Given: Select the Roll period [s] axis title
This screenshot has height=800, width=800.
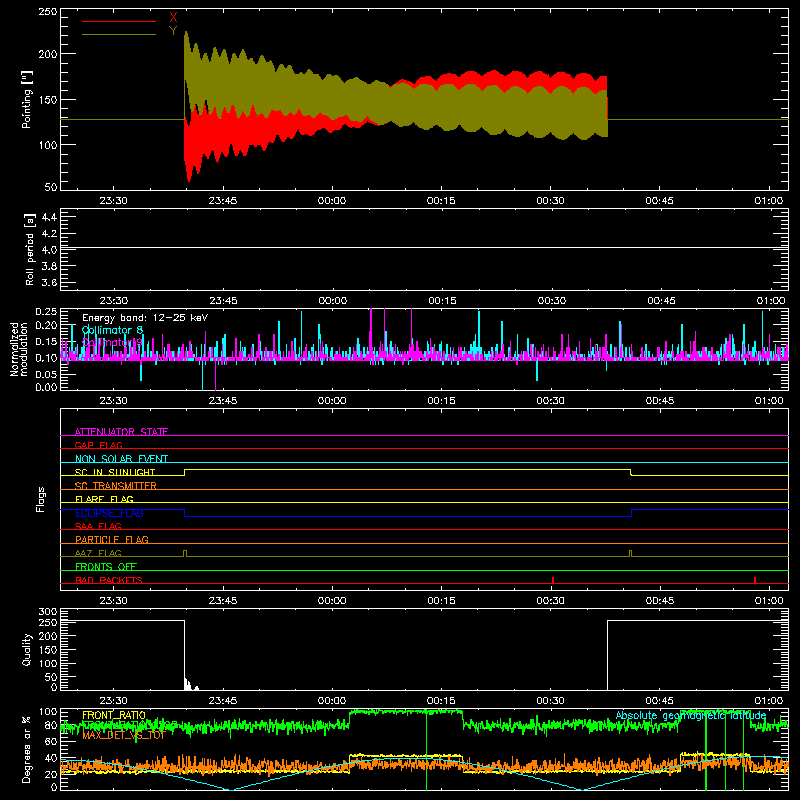Looking at the screenshot, I should (29, 249).
